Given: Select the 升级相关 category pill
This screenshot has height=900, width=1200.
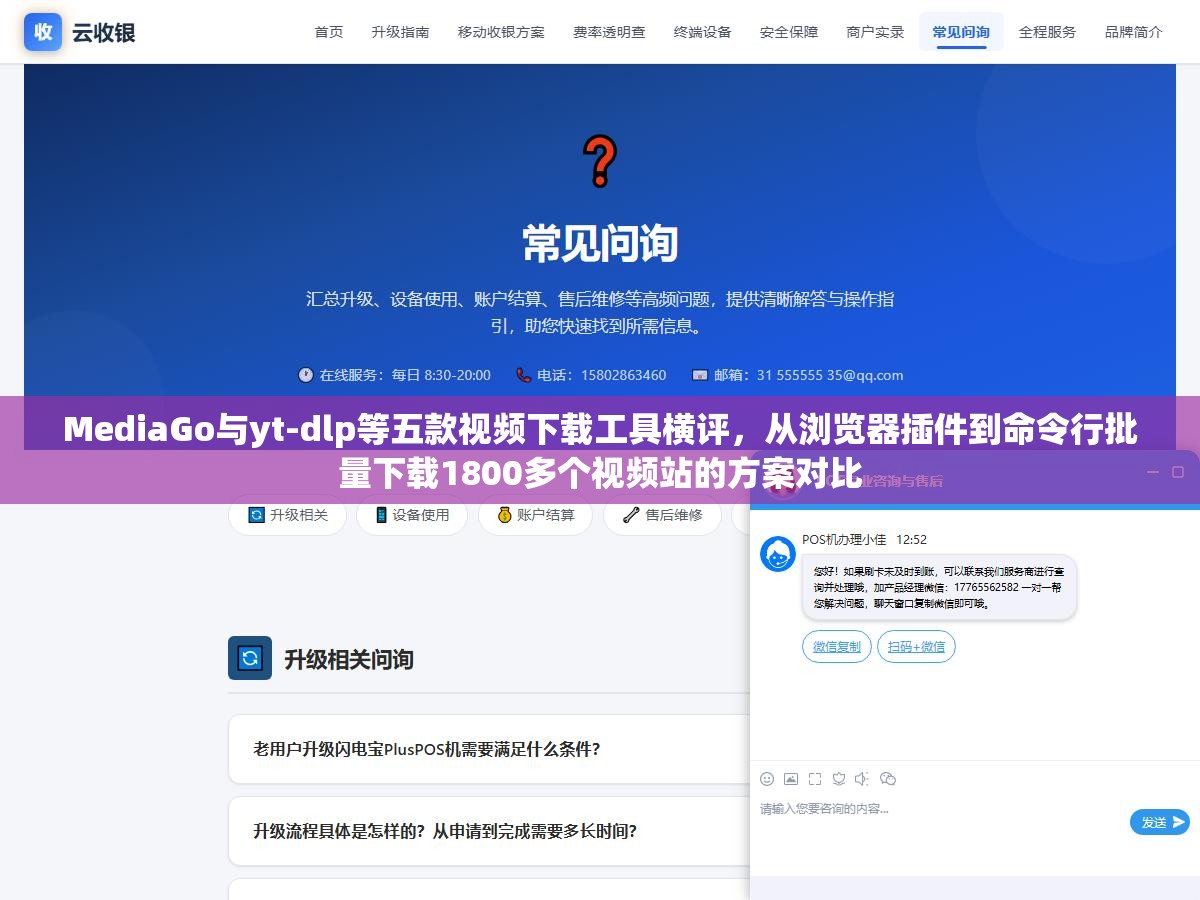Looking at the screenshot, I should pos(287,515).
